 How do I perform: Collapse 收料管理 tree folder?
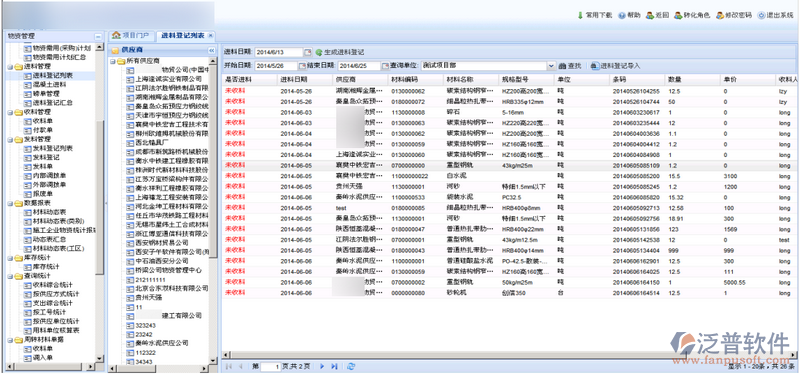11,112
